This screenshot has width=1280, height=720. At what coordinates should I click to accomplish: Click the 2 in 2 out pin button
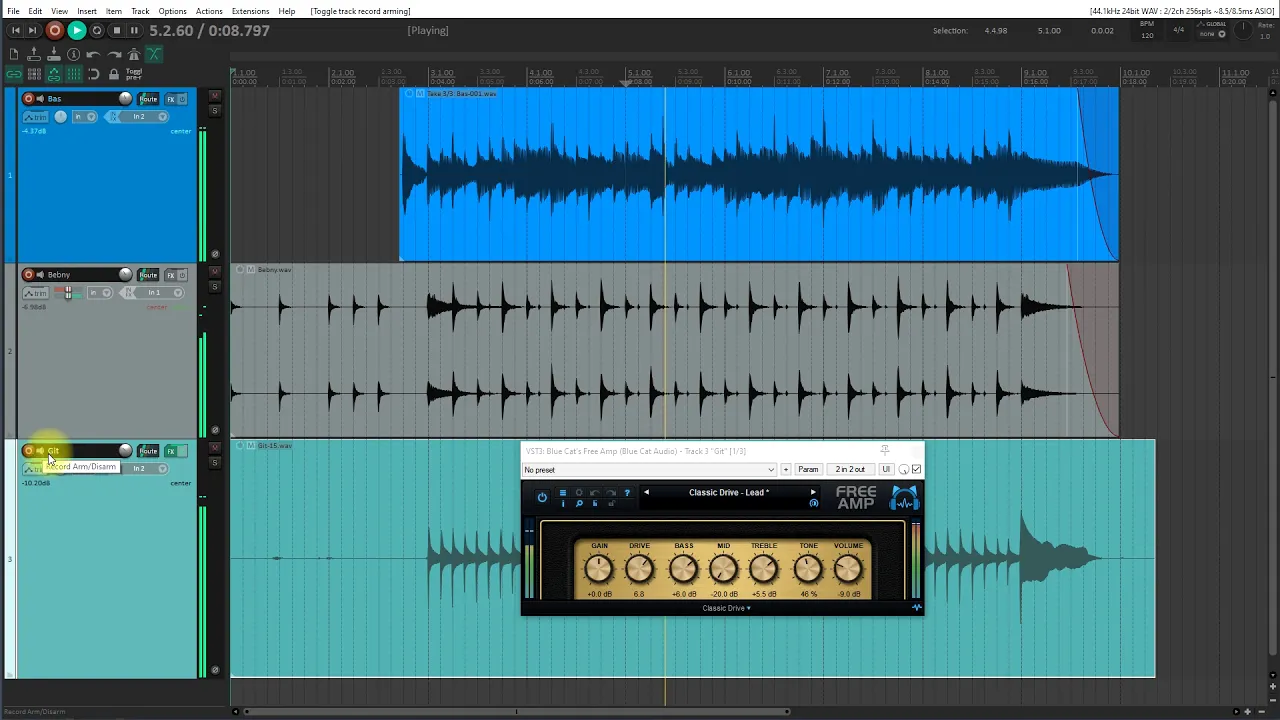[850, 470]
